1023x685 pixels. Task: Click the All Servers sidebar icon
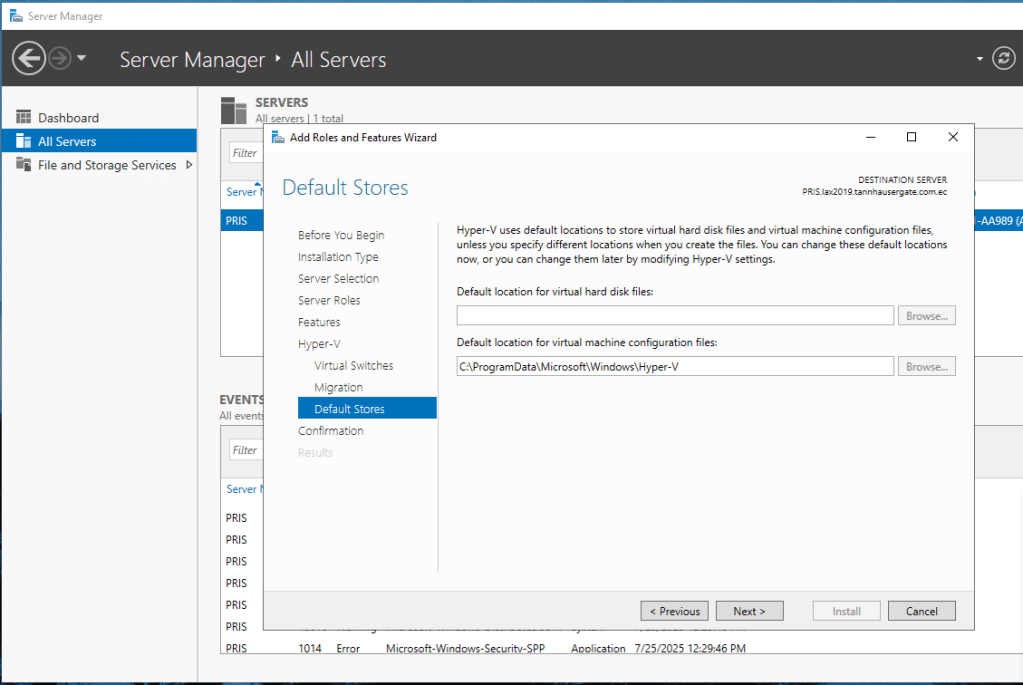click(24, 142)
